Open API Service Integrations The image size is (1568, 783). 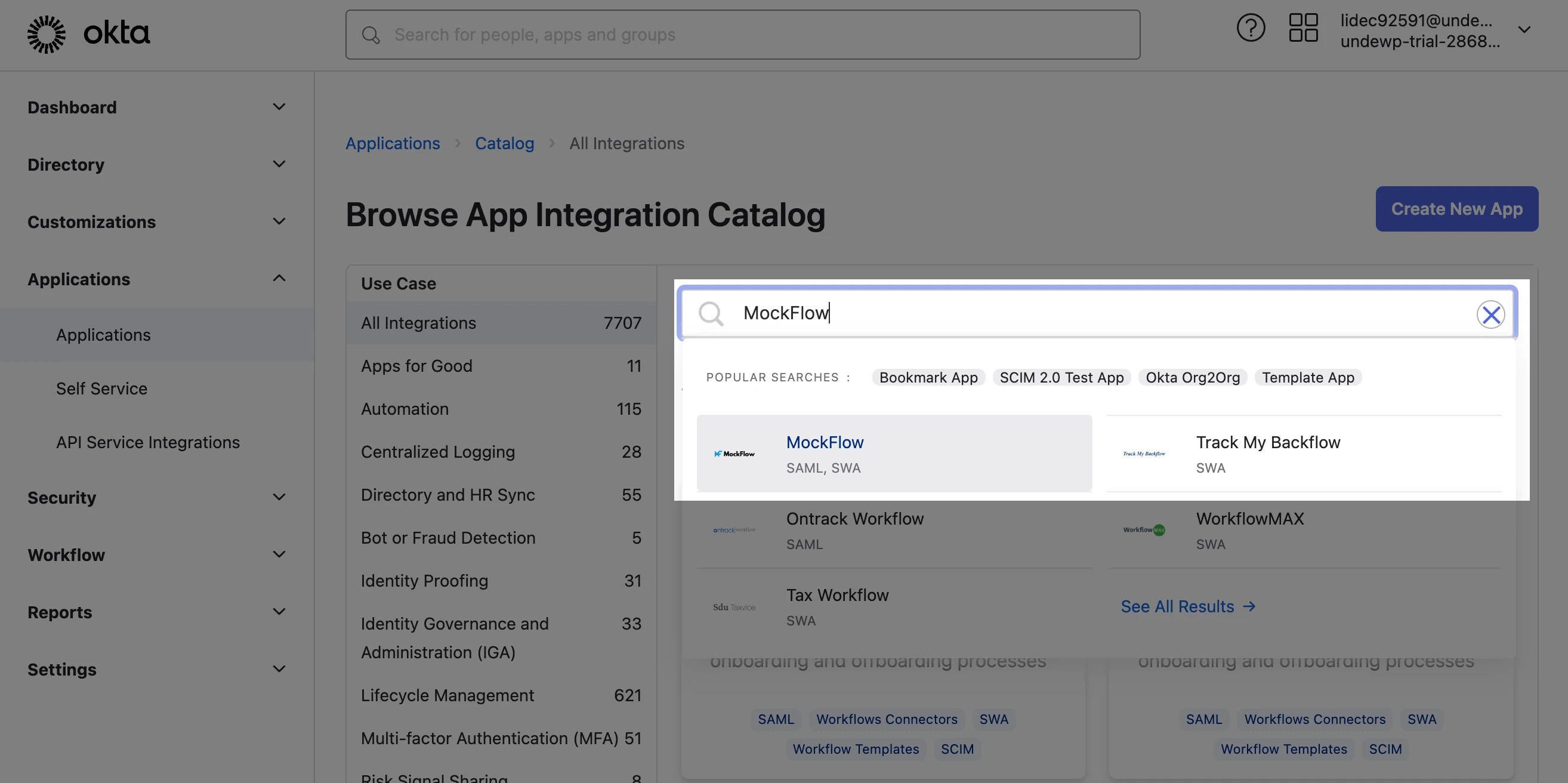[x=157, y=442]
